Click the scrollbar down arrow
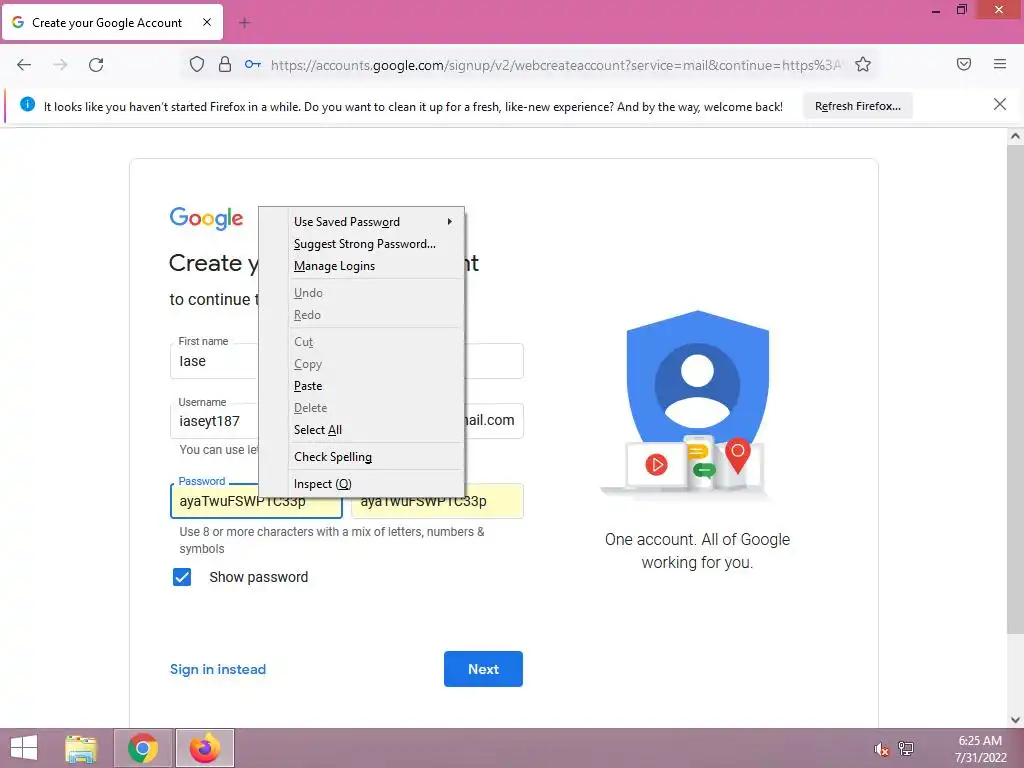The width and height of the screenshot is (1024, 768). pyautogui.click(x=1015, y=720)
